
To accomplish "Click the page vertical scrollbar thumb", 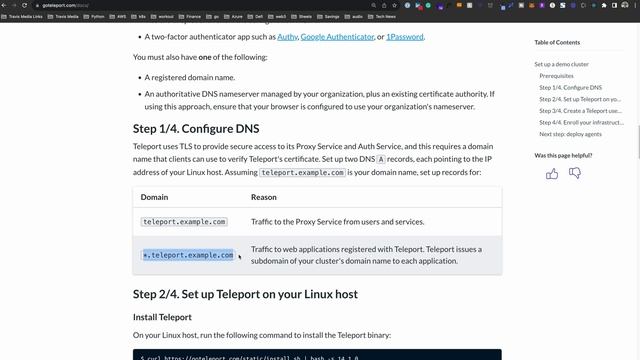I will click(638, 142).
